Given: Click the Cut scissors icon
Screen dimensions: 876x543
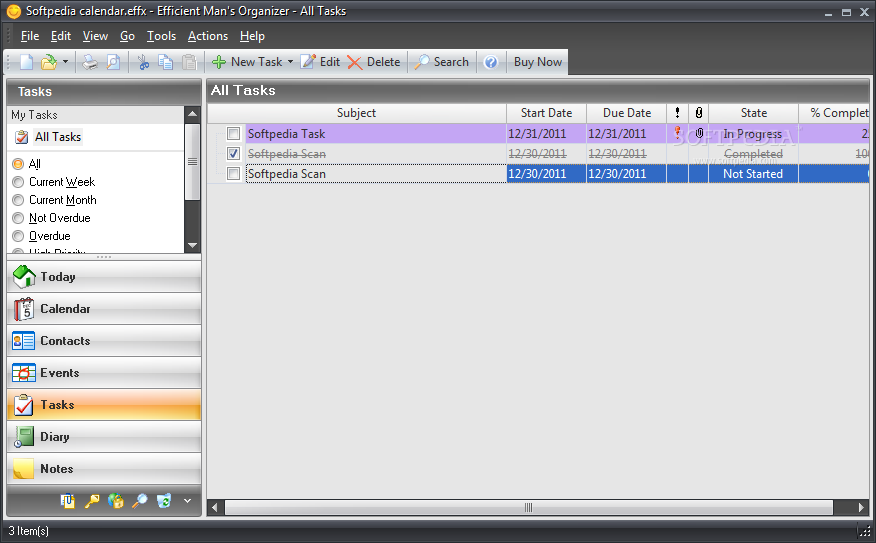Looking at the screenshot, I should tap(144, 62).
